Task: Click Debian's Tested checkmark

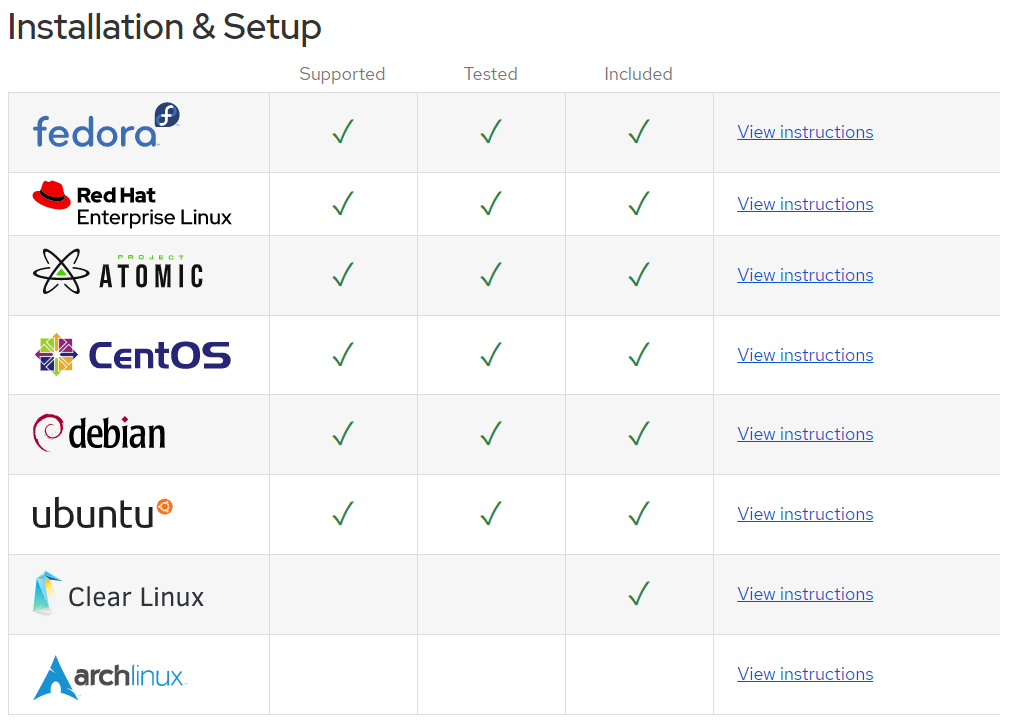Action: [x=491, y=433]
